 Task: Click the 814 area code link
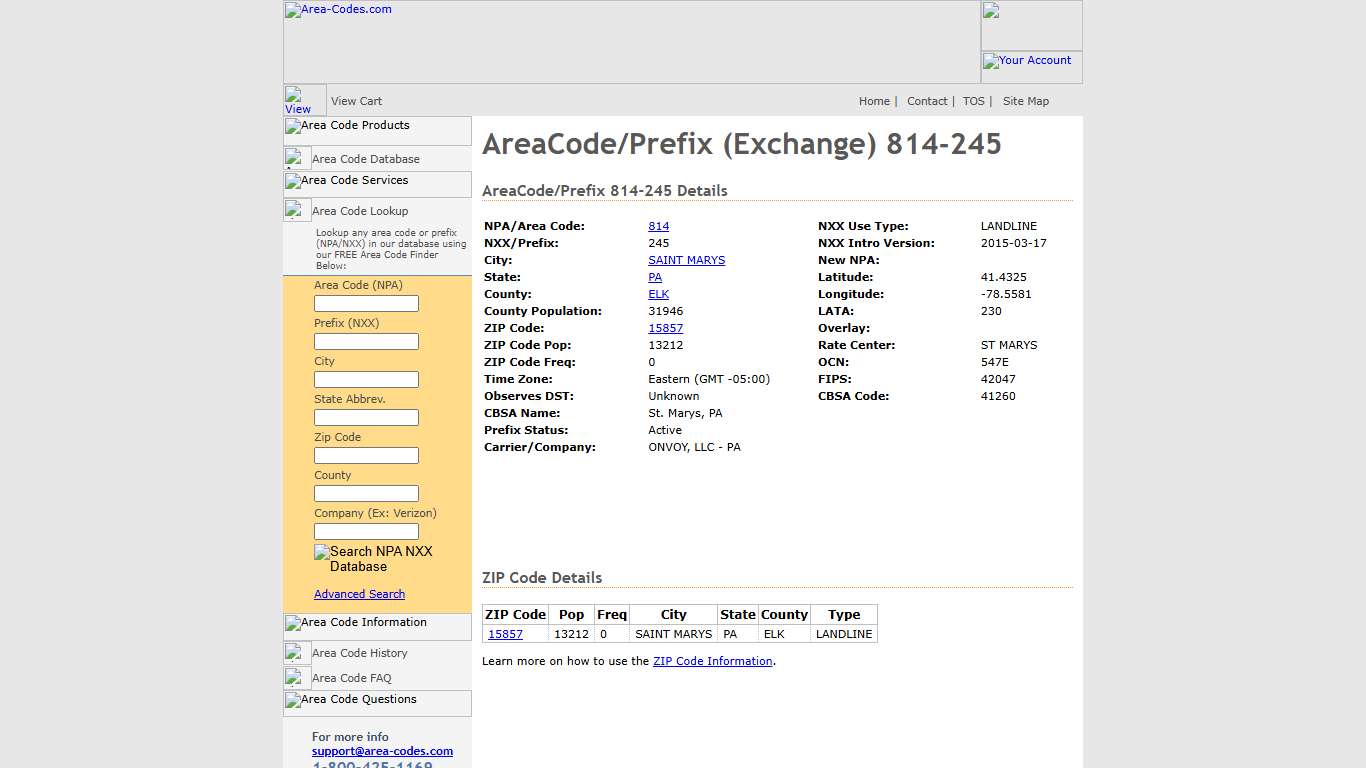[658, 226]
